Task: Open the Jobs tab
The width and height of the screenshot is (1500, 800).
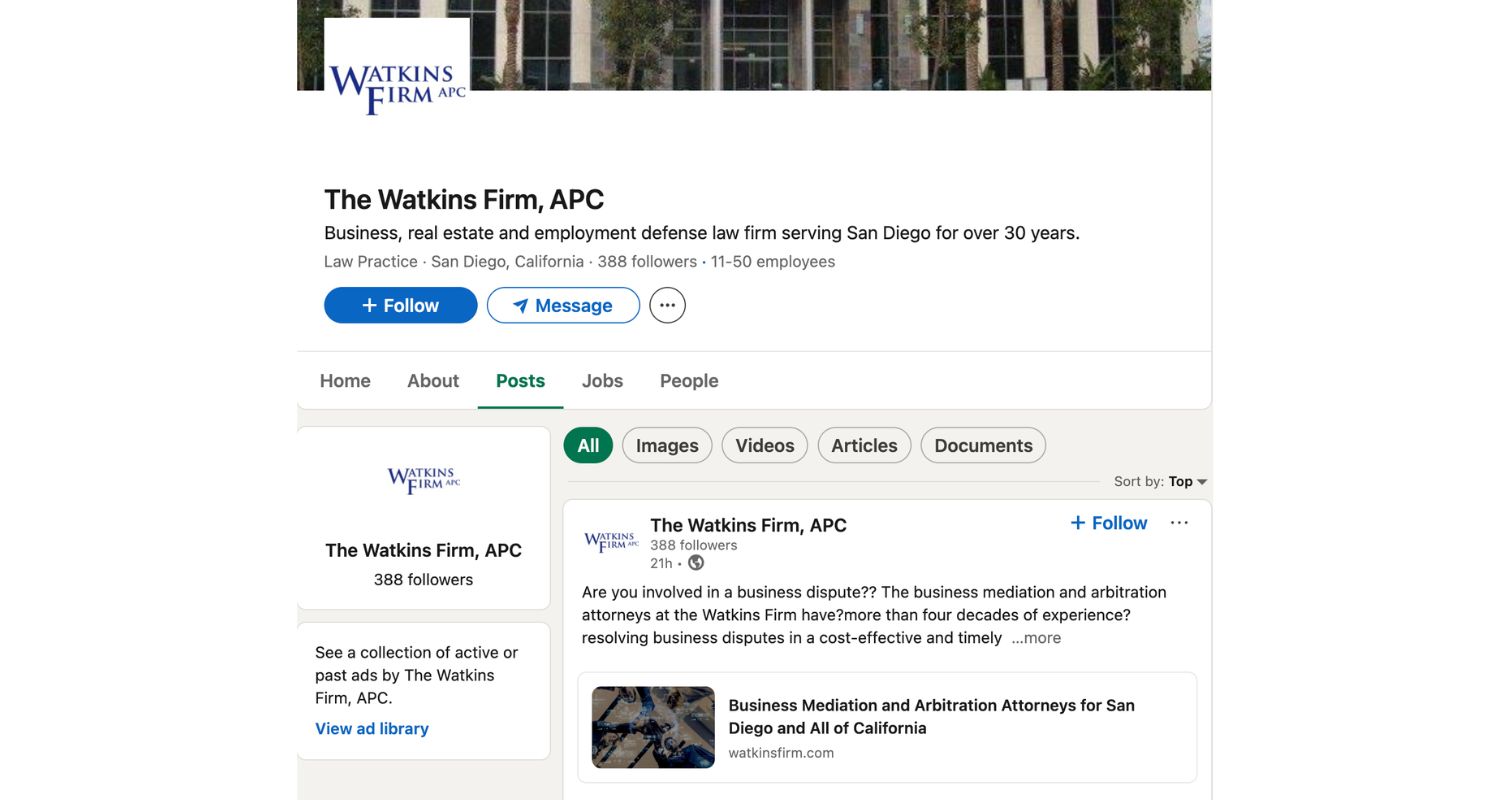Action: (602, 381)
